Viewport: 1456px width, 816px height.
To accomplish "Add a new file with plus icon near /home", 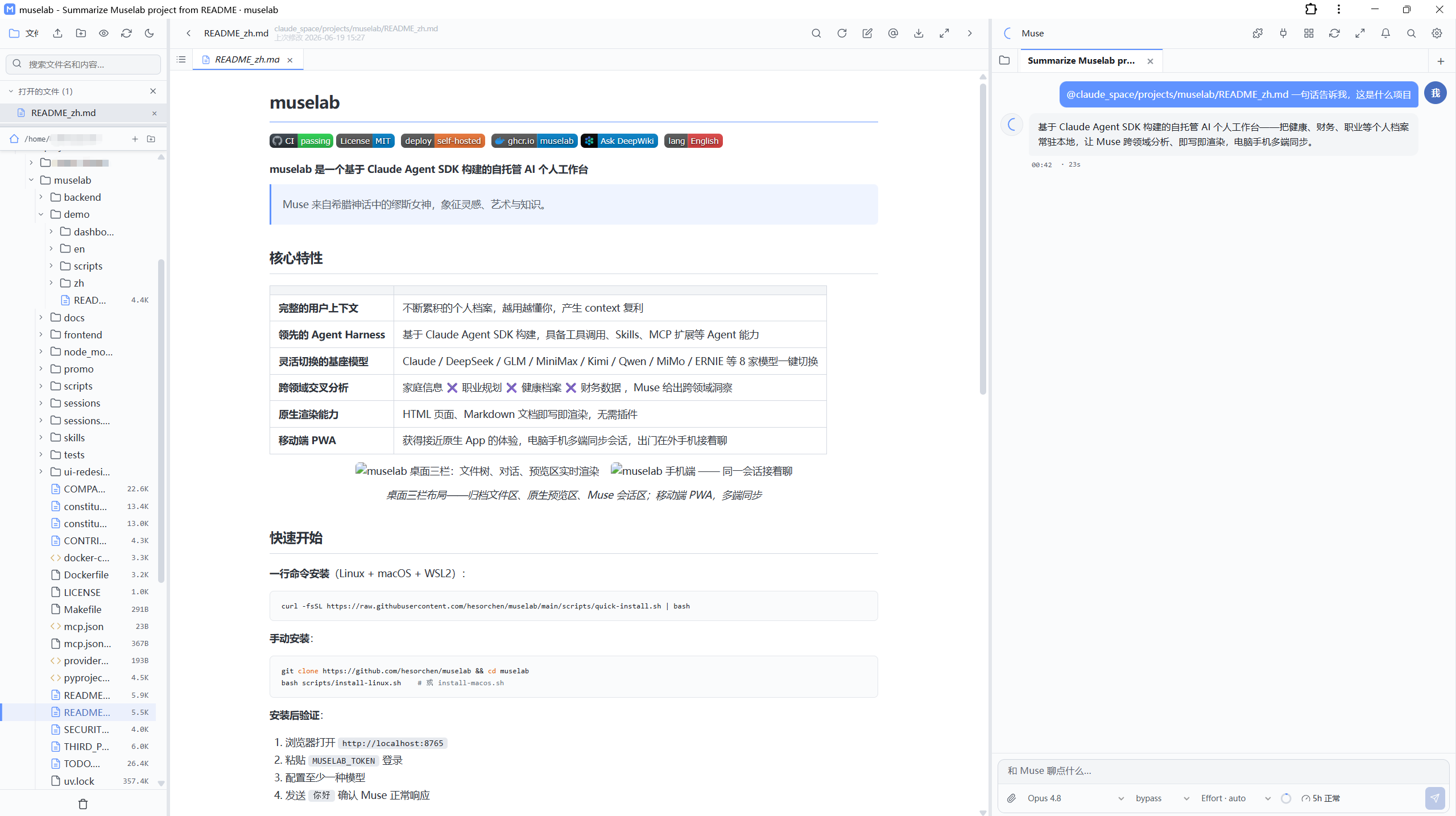I will [x=135, y=139].
